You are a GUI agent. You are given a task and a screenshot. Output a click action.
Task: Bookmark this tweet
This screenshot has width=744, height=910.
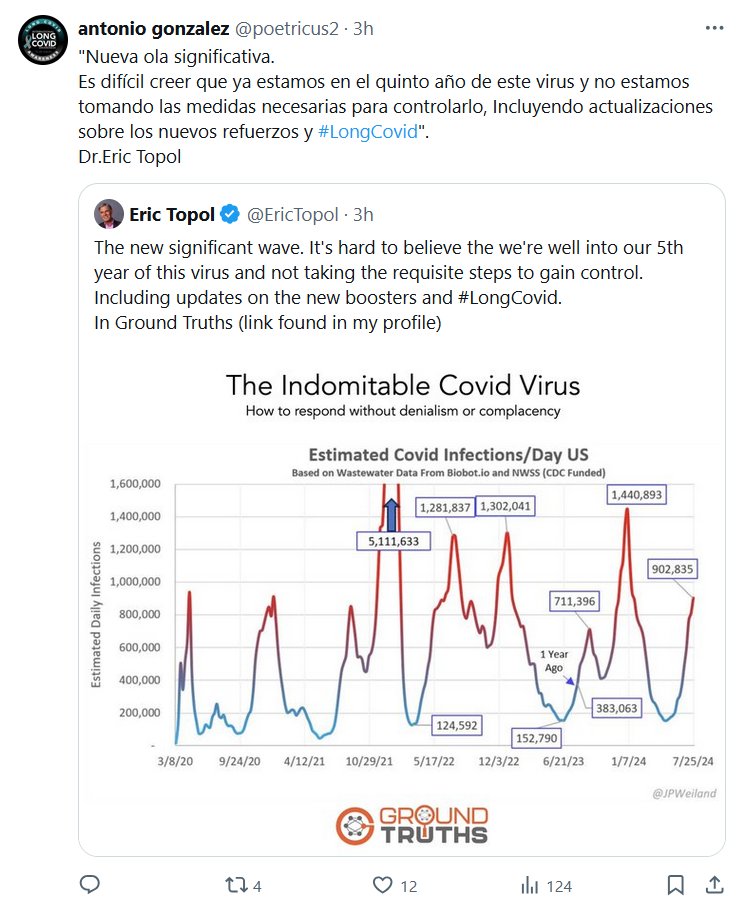pos(676,885)
